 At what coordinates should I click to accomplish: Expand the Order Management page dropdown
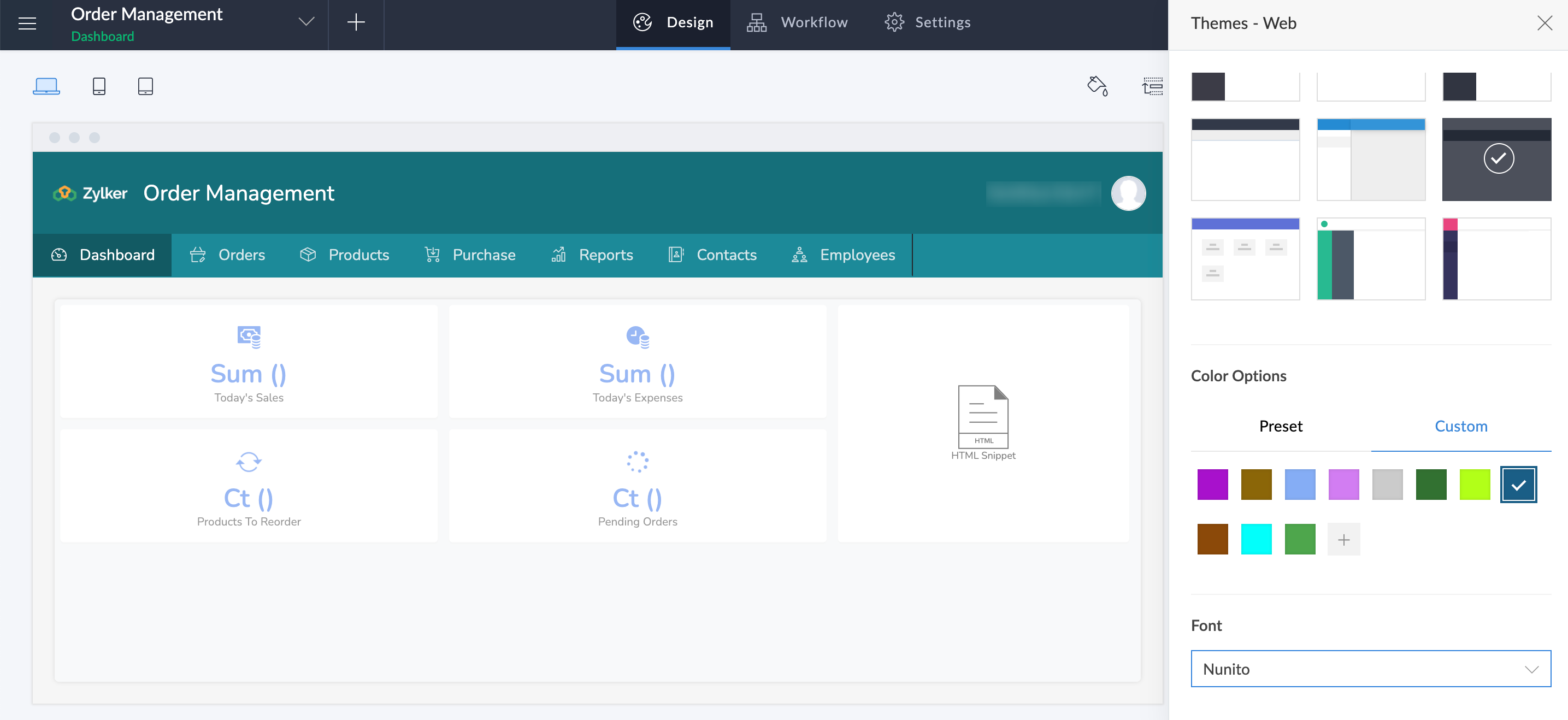(x=306, y=22)
